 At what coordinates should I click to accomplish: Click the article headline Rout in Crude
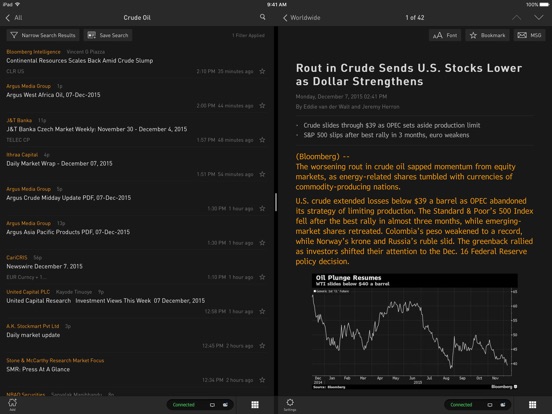tap(409, 75)
